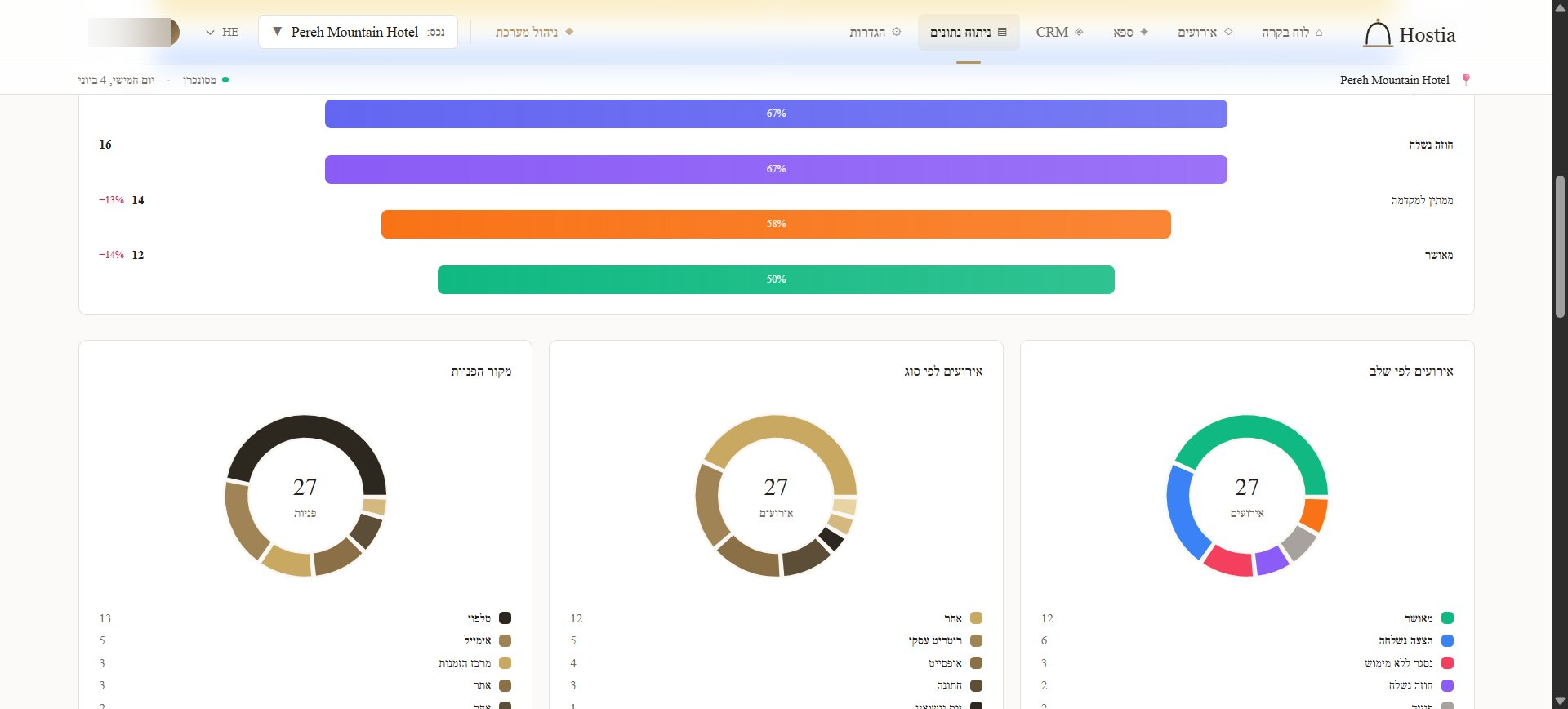1568x709 pixels.
Task: Click the date text יום חמישי, 4 ביוני
Action: pyautogui.click(x=116, y=80)
